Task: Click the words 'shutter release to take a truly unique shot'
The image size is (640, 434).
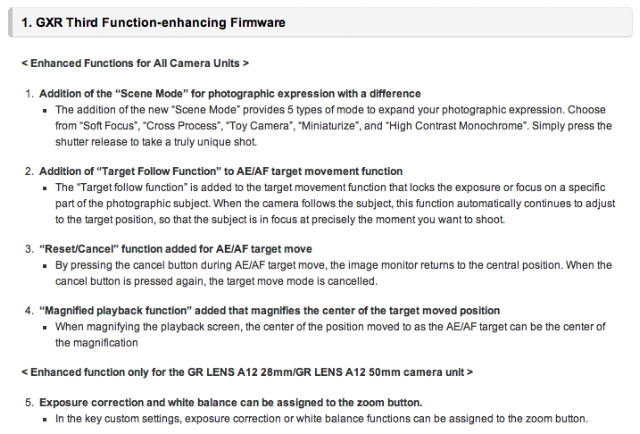Action: coord(156,142)
